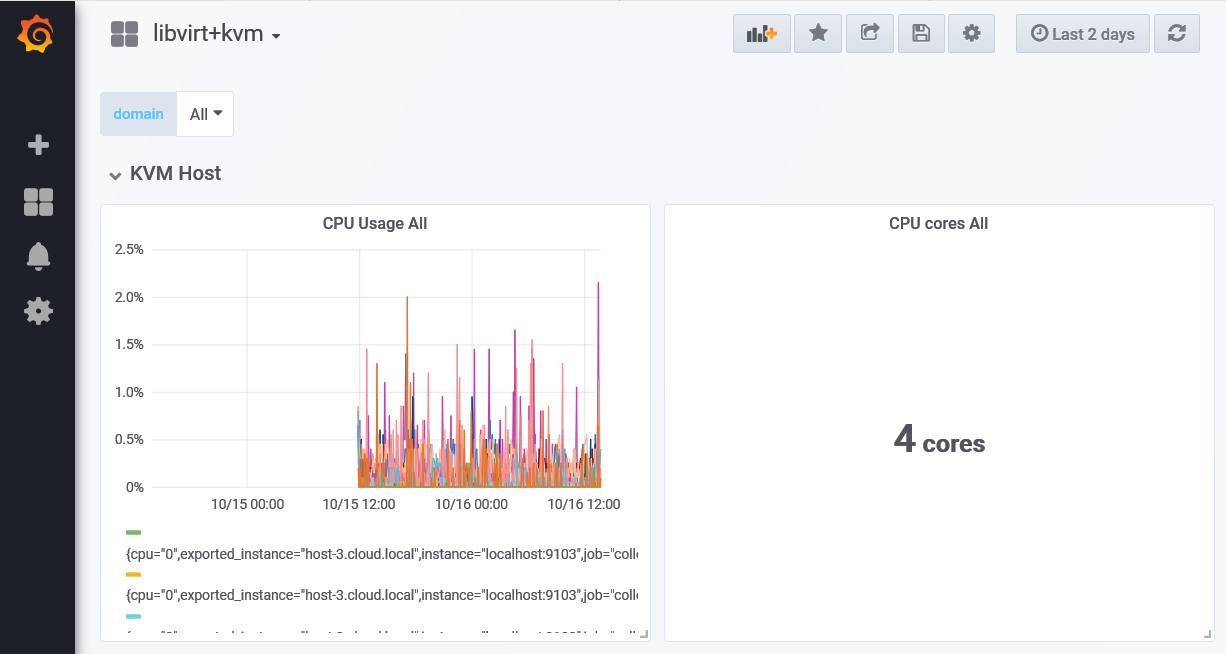Toggle the yellow cpu="0" legend series
1226x654 pixels.
[133, 575]
